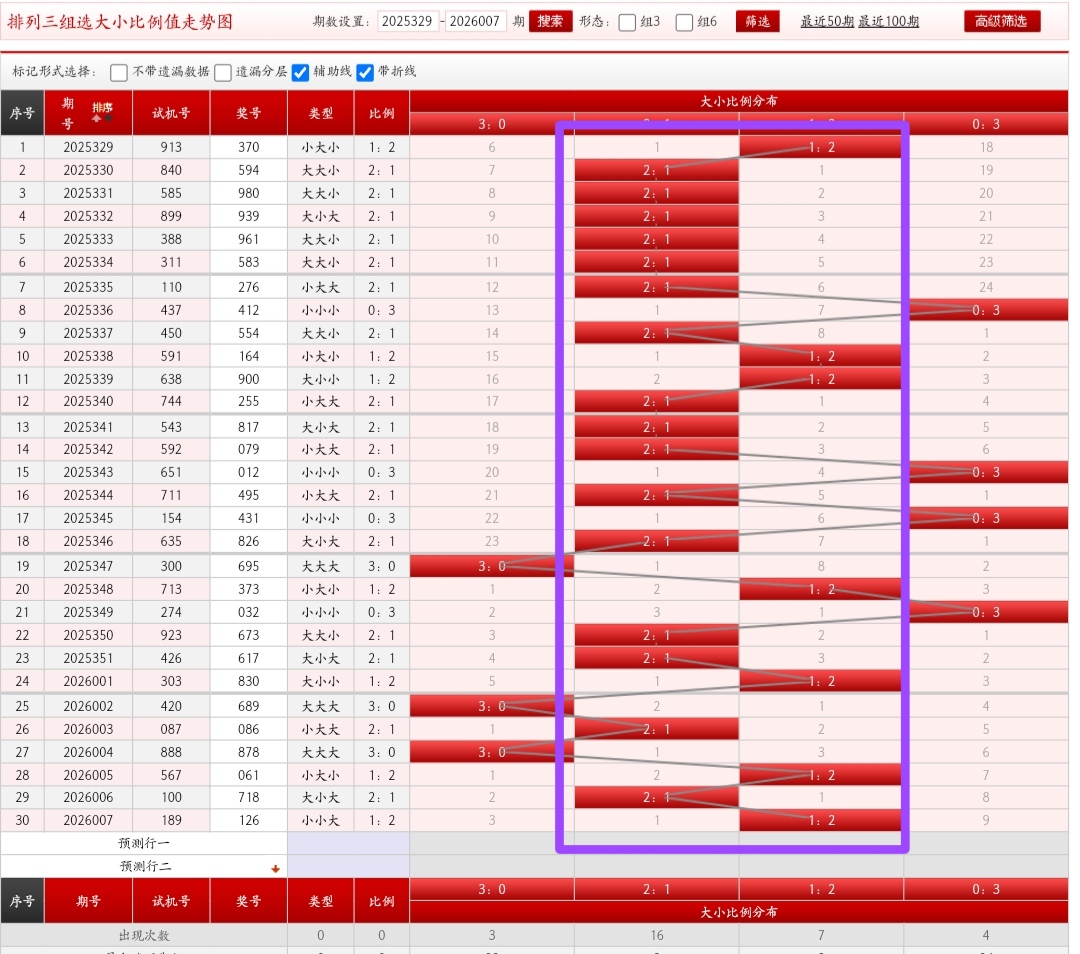Click the 2:1 marker for period 2025330
The width and height of the screenshot is (1080, 954).
[656, 170]
